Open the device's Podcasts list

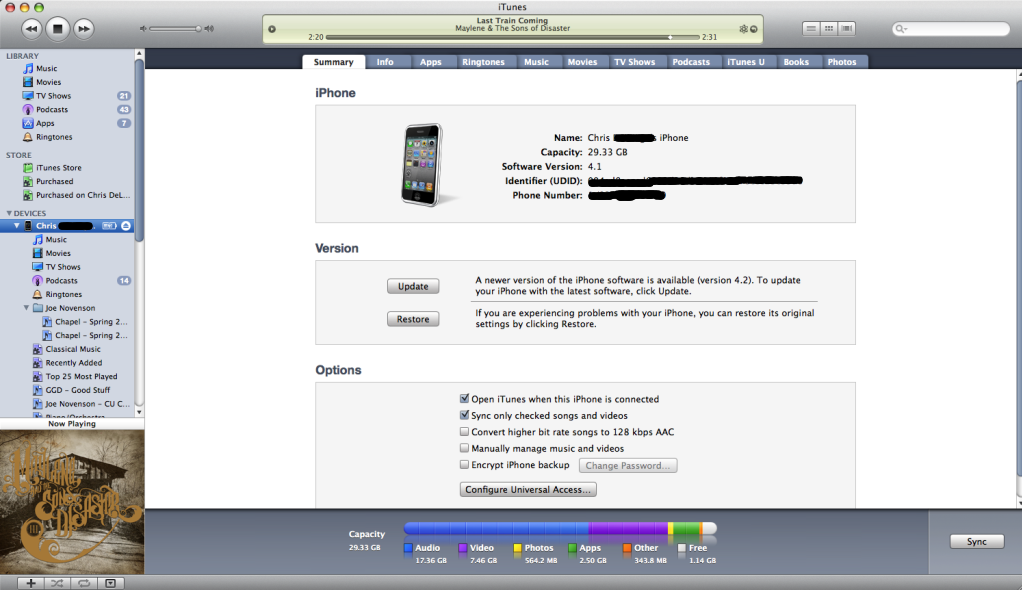click(61, 280)
